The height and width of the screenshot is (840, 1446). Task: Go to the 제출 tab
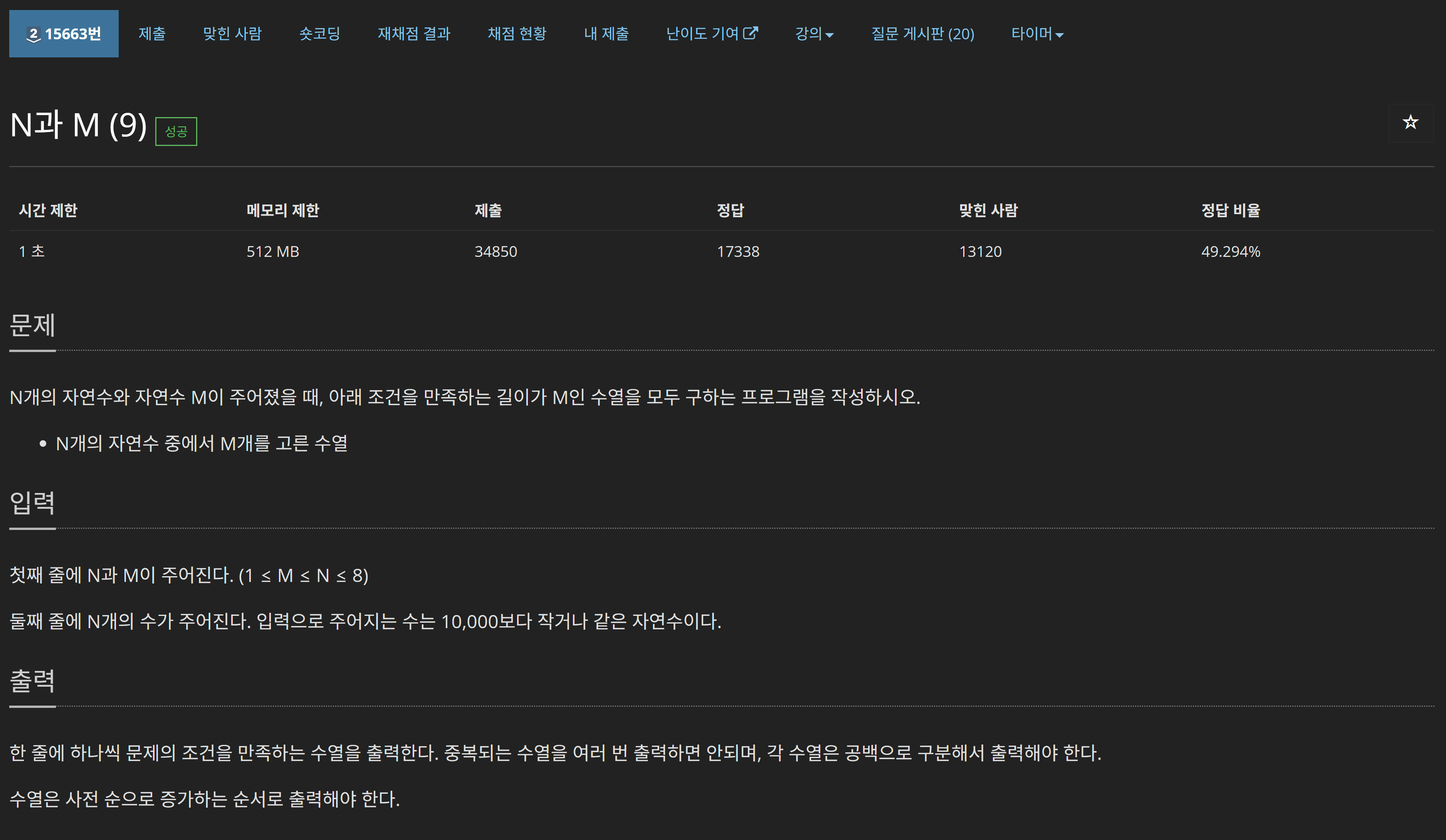coord(151,34)
